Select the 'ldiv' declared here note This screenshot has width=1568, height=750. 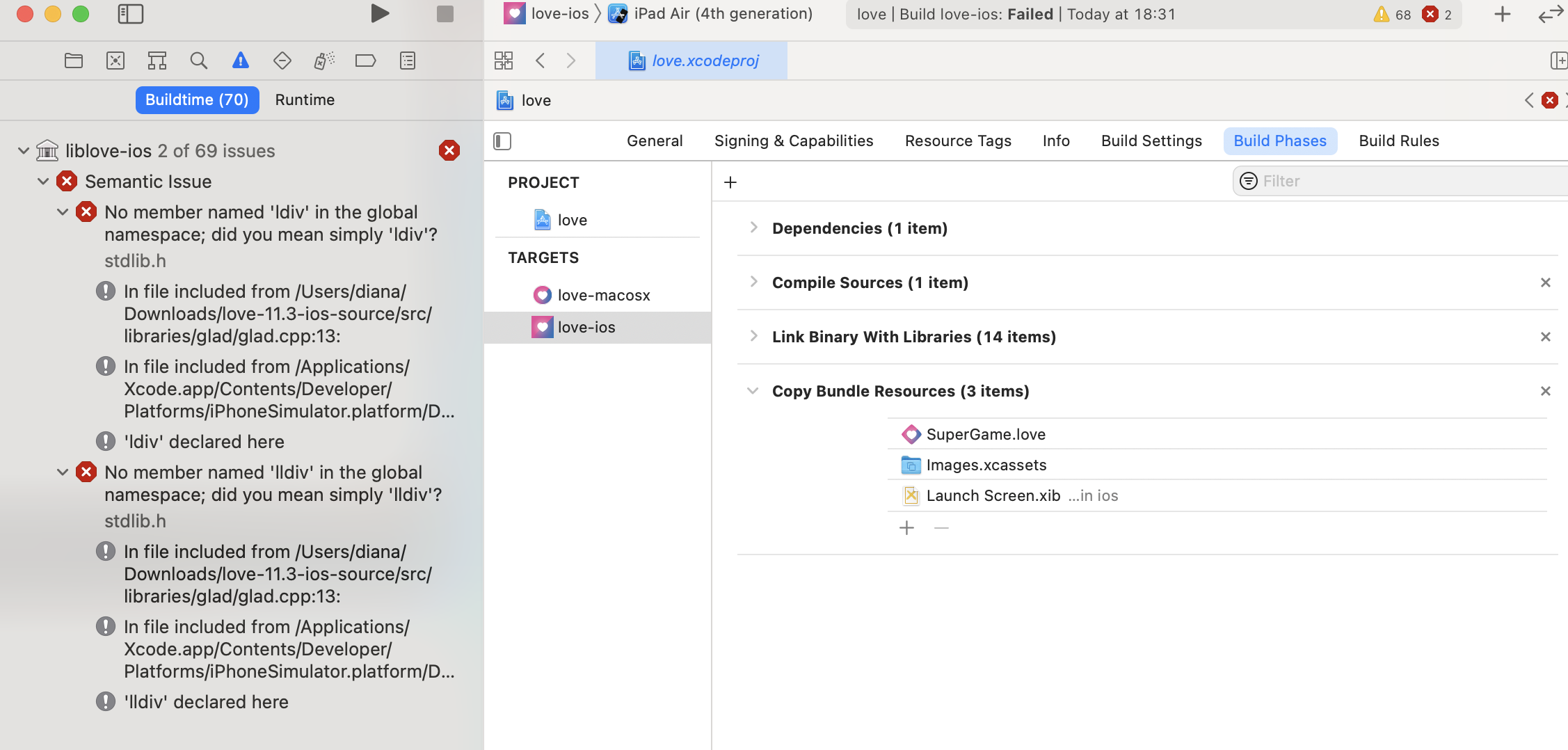coord(204,442)
